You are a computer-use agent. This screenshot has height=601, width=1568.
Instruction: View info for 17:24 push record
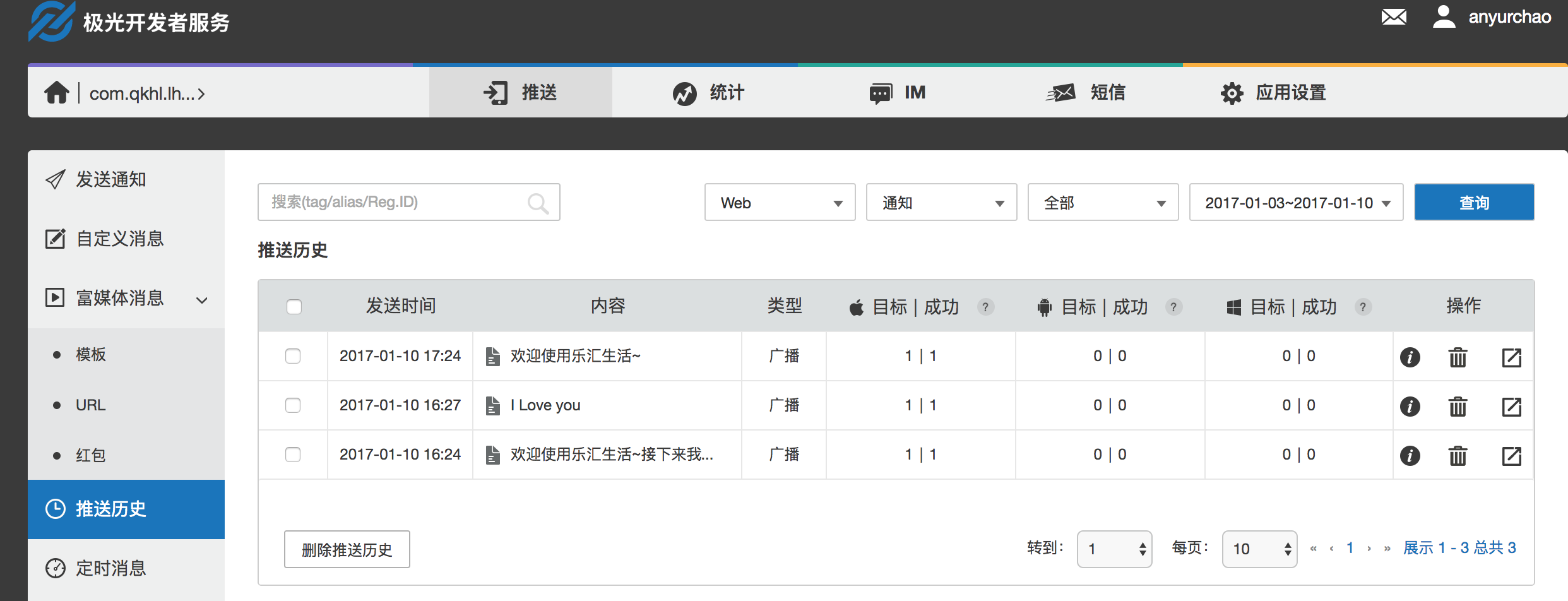[1410, 357]
